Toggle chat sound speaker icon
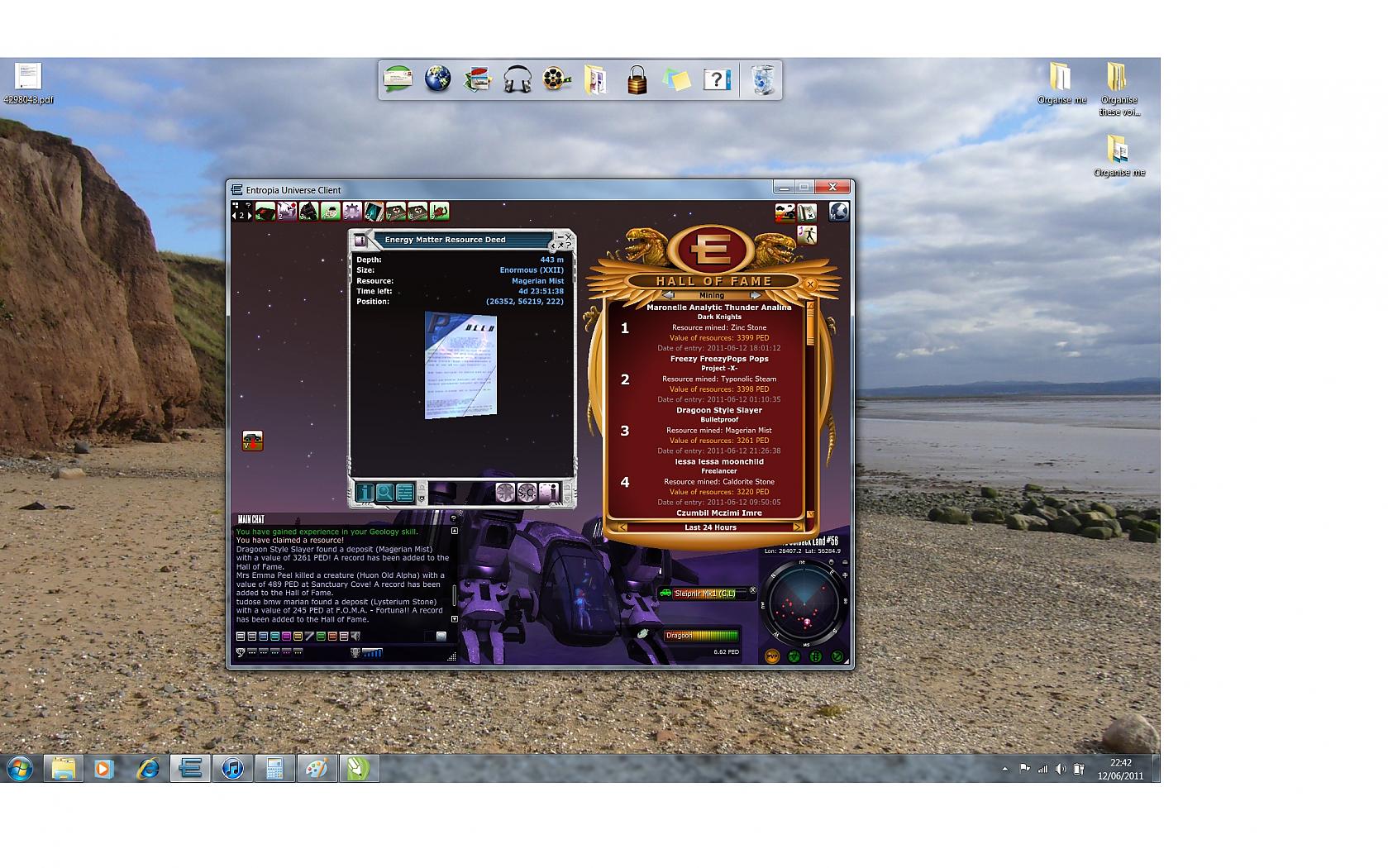The height and width of the screenshot is (868, 1388). click(355, 637)
